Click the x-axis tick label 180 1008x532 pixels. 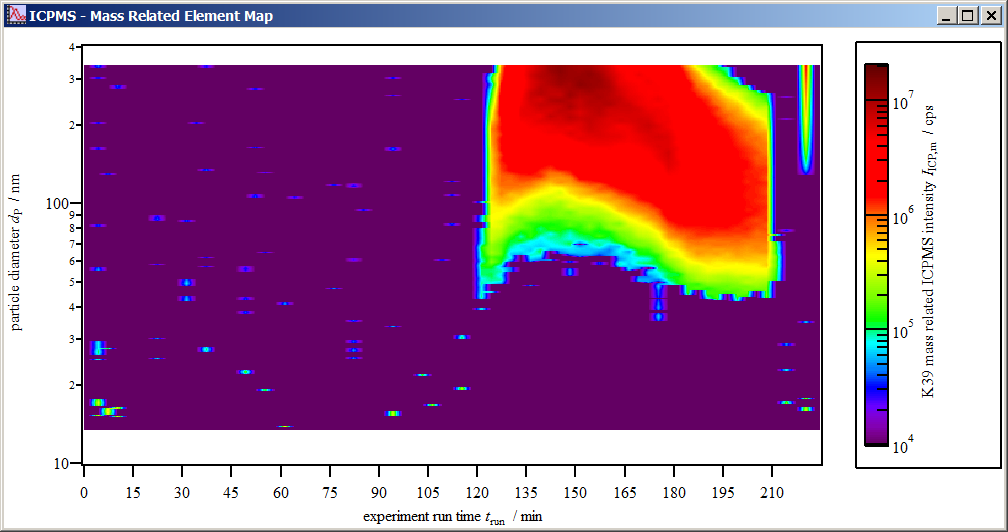(674, 493)
